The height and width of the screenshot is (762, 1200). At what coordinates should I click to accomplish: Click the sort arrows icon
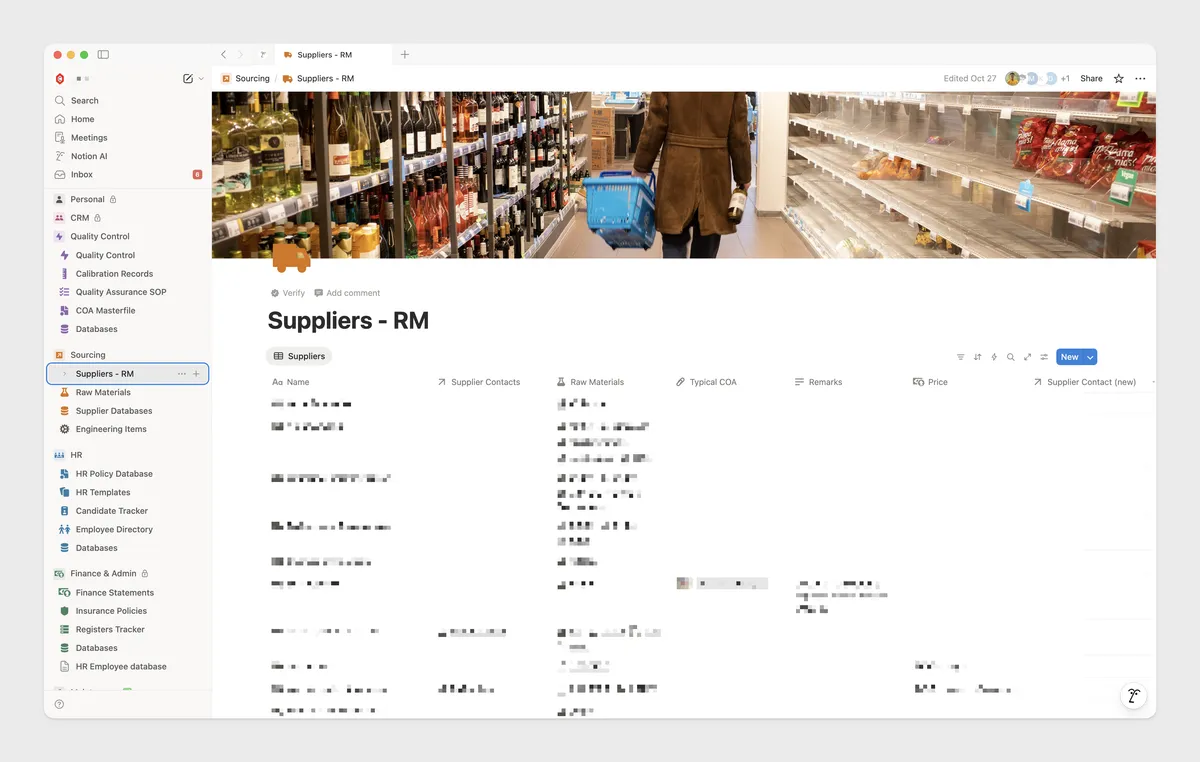coord(977,357)
